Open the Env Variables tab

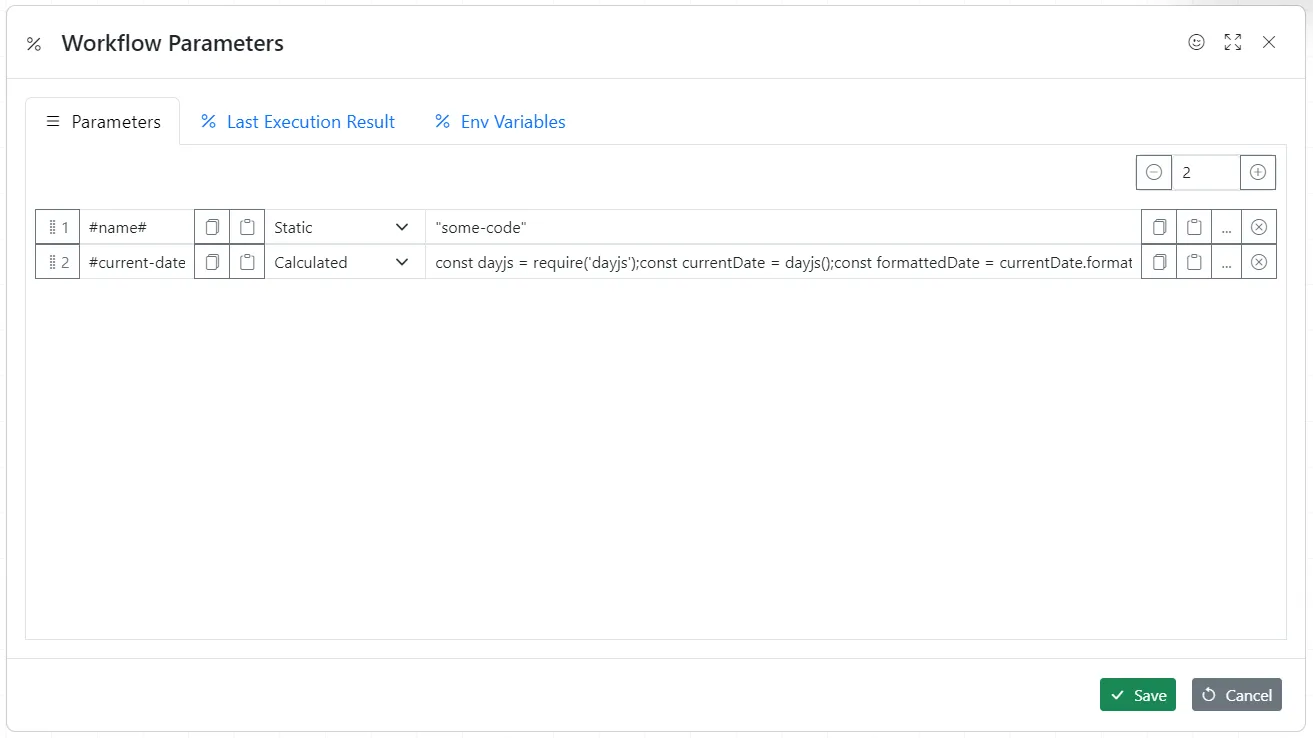click(x=498, y=121)
